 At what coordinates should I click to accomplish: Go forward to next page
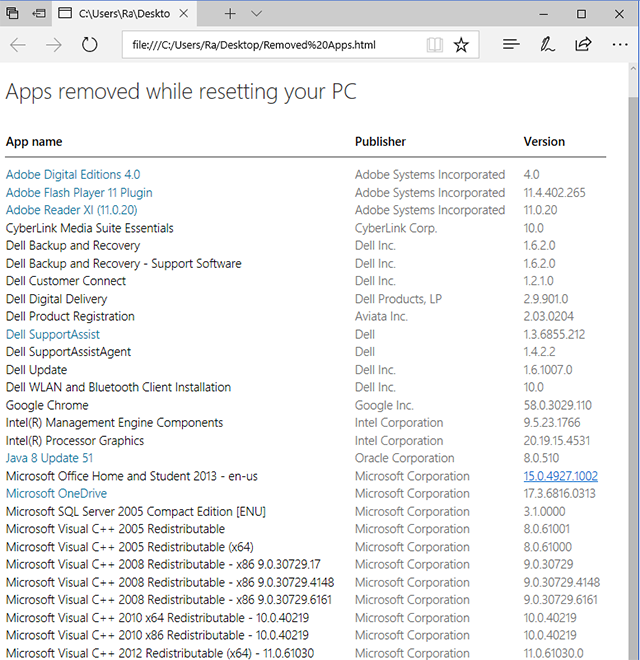[53, 45]
